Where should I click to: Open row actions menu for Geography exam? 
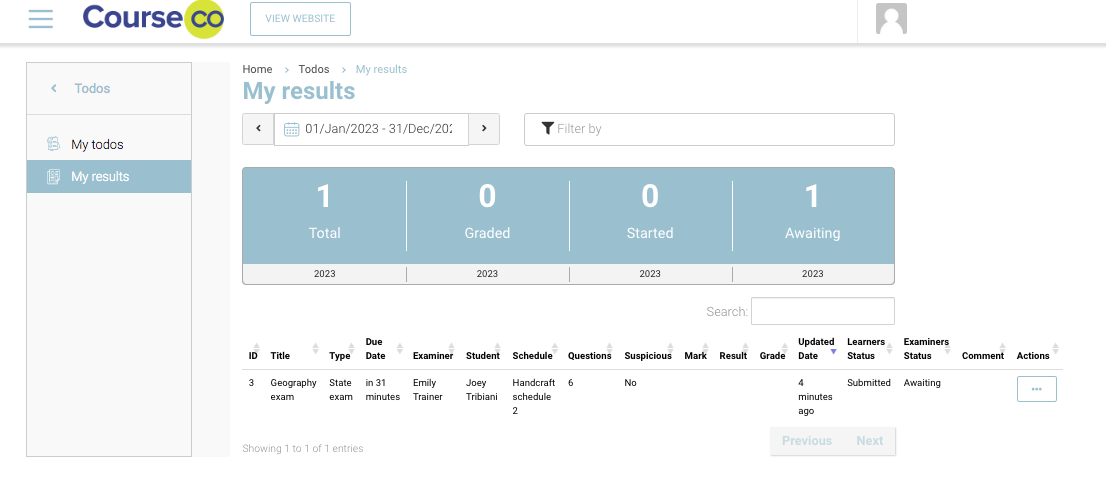pos(1036,389)
